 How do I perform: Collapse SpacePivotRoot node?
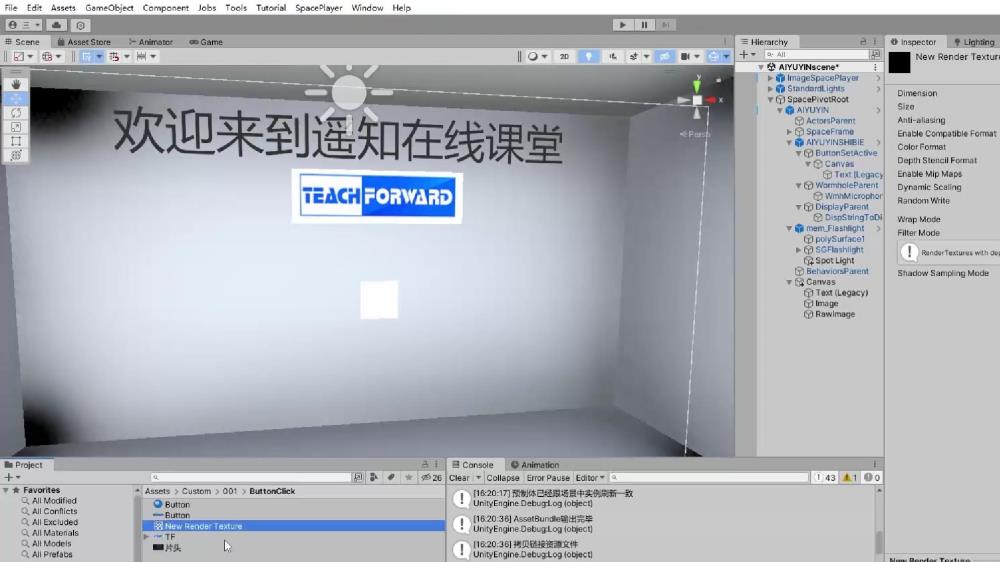coord(770,100)
